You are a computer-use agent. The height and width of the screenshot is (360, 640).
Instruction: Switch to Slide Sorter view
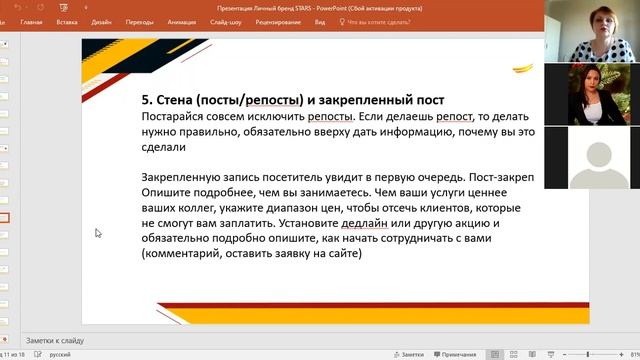513,354
